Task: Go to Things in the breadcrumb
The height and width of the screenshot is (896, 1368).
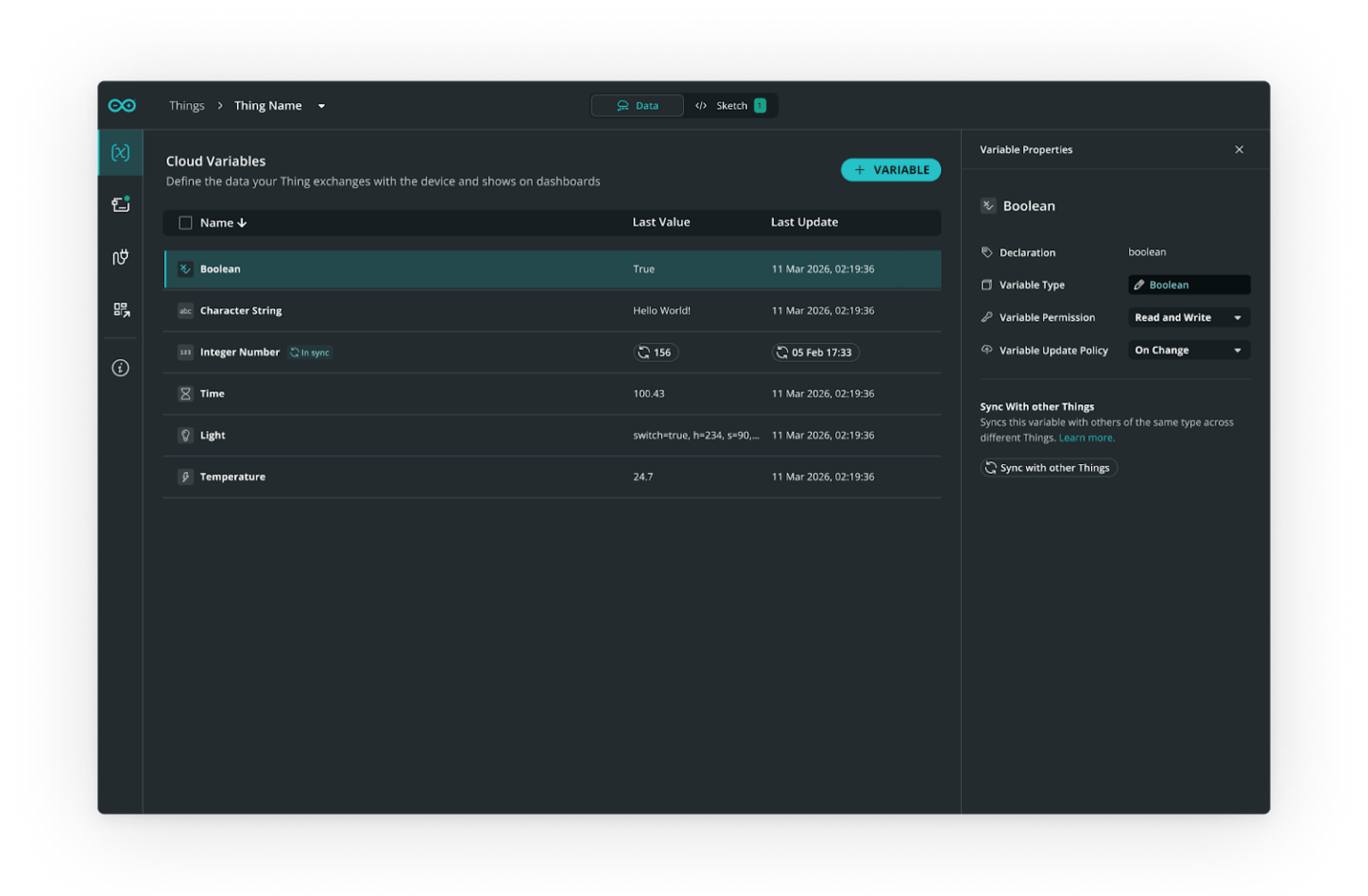Action: (187, 106)
